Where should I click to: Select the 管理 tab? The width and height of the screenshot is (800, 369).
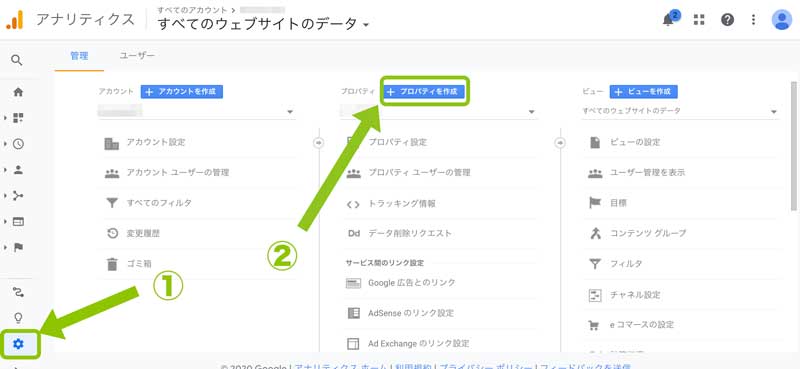click(x=79, y=56)
